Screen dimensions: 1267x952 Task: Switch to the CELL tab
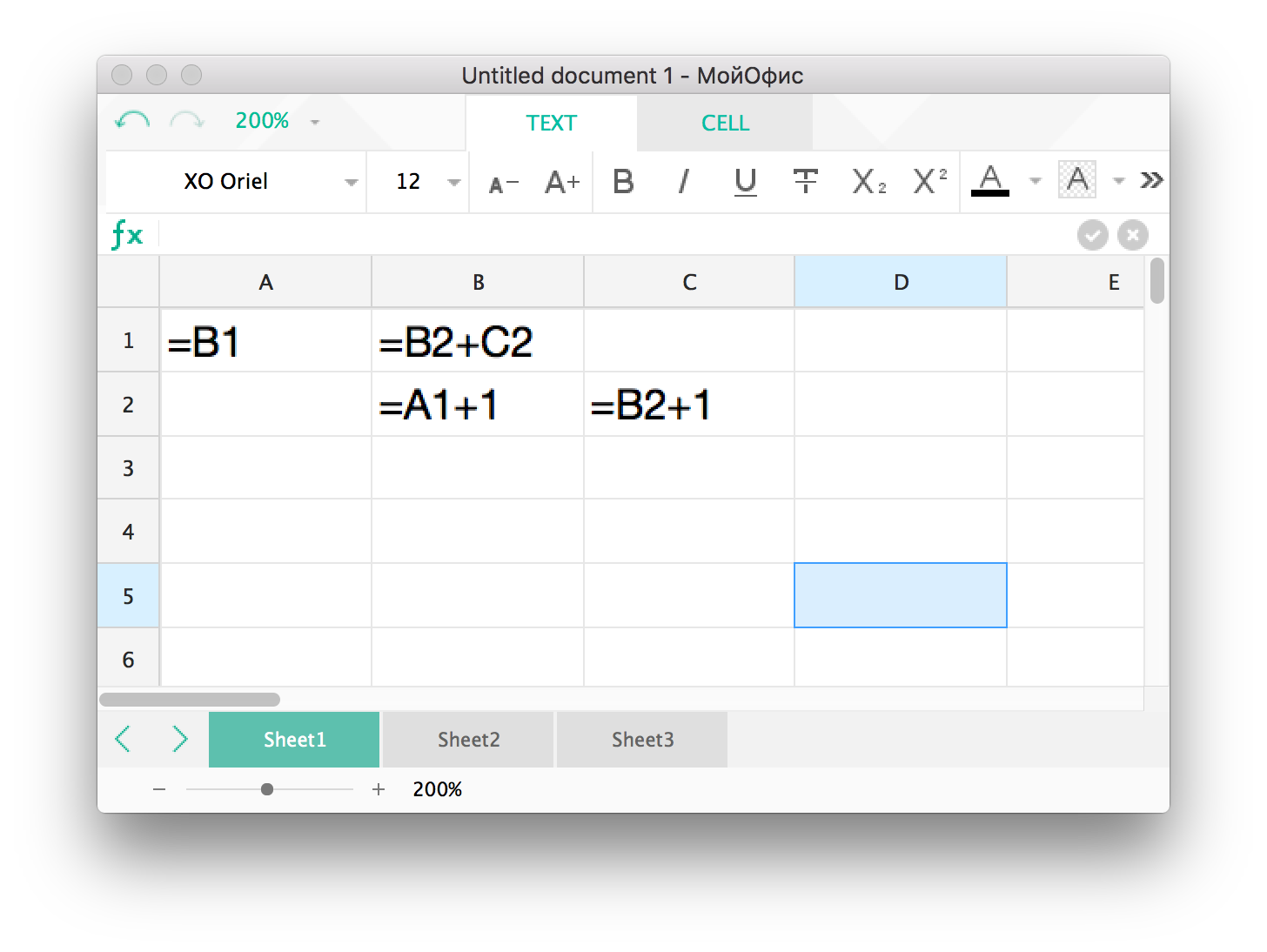click(725, 123)
